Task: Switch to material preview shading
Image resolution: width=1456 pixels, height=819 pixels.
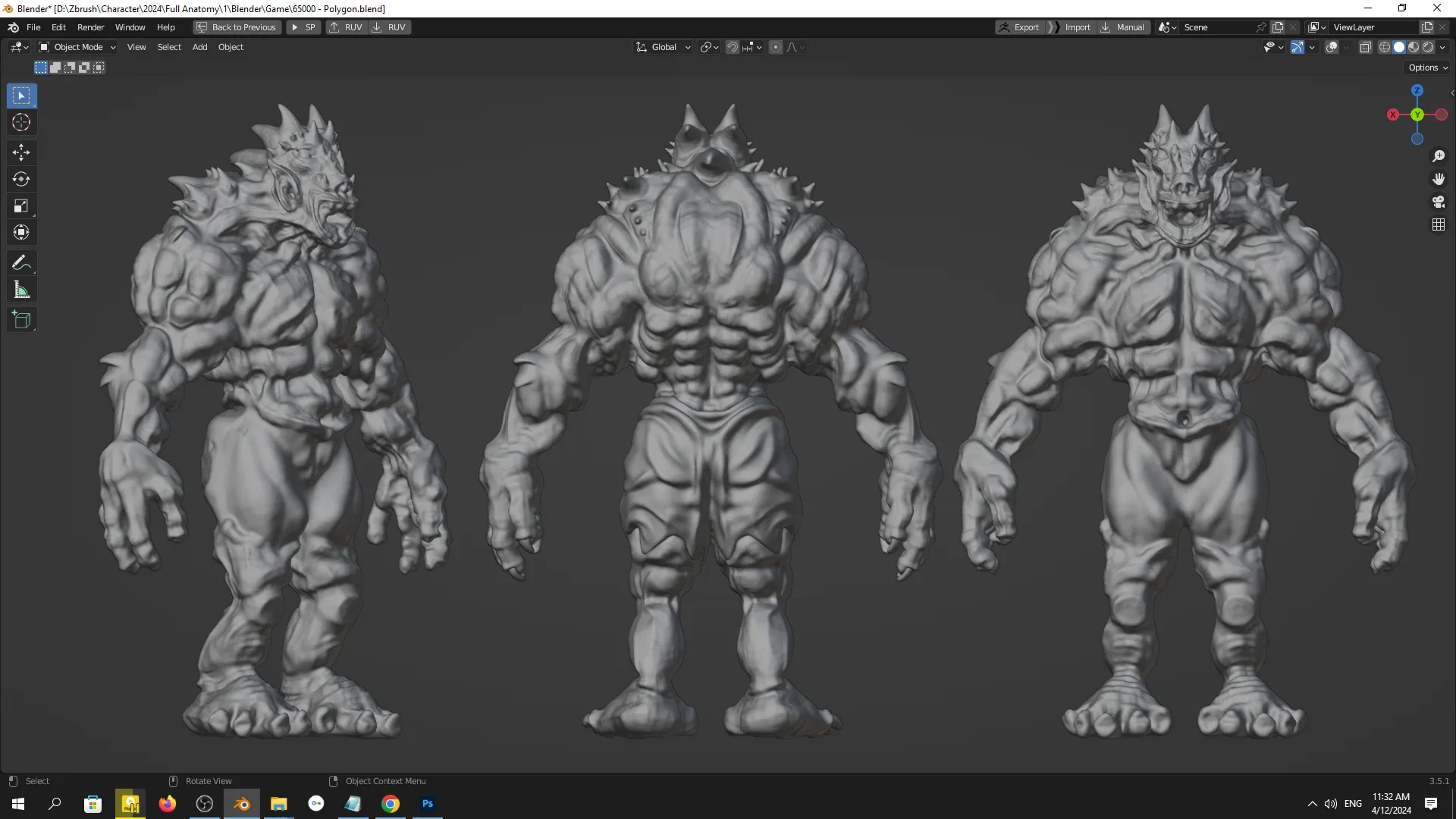Action: point(1414,47)
